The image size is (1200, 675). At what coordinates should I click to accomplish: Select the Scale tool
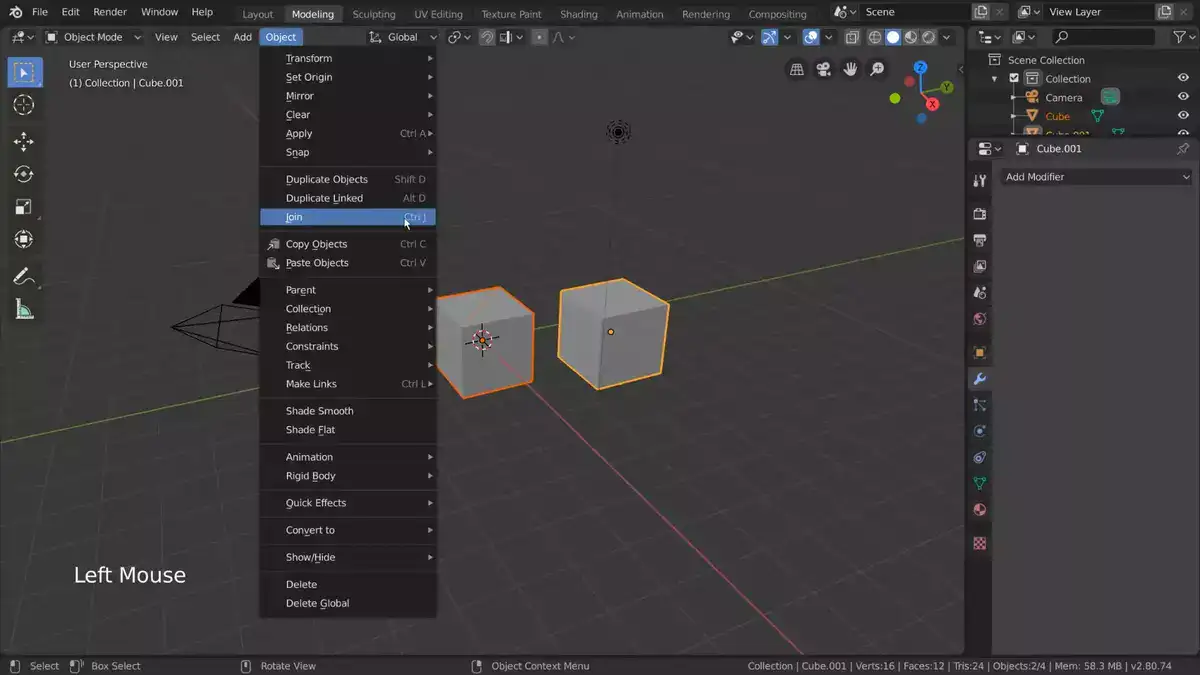point(24,207)
